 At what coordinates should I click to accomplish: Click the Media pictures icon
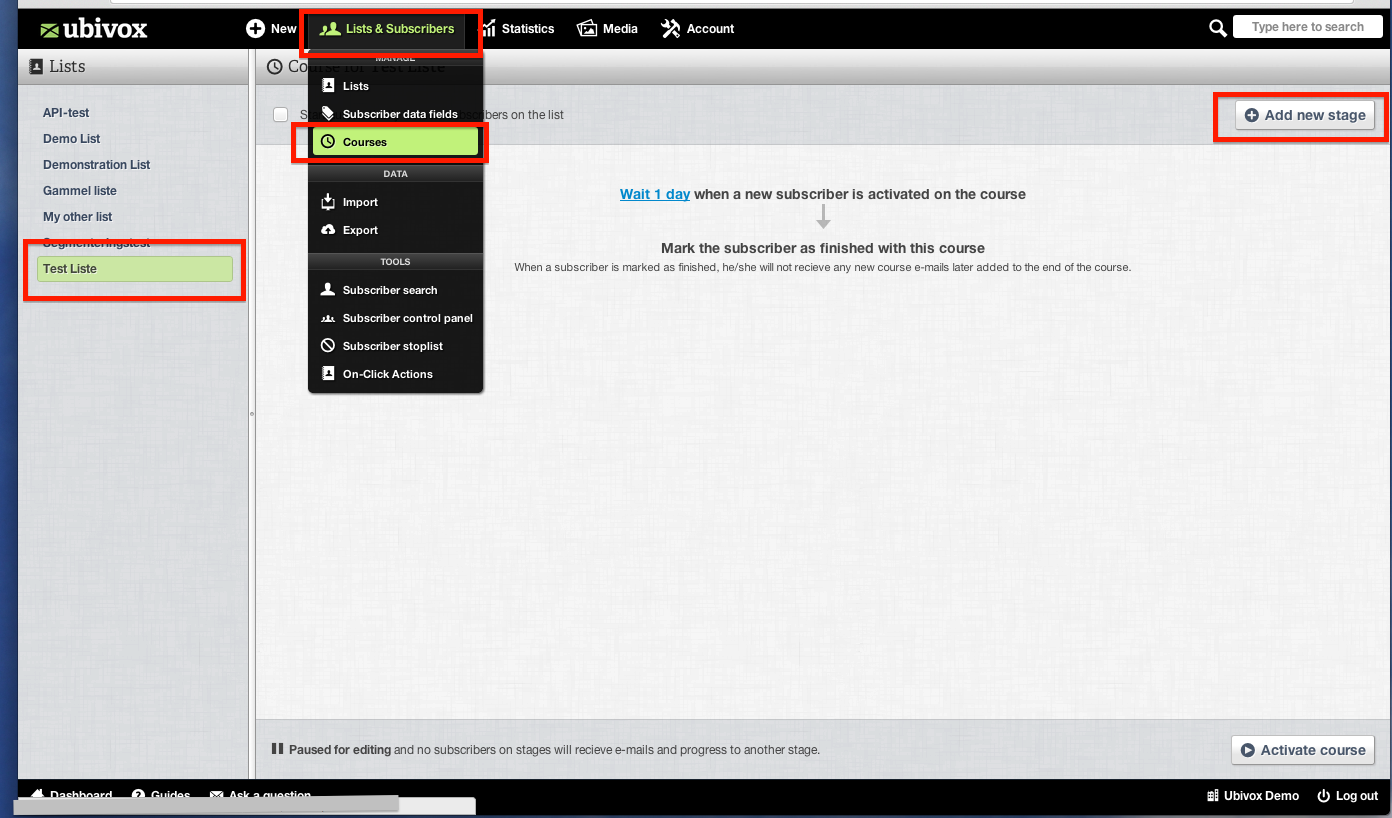pos(587,29)
